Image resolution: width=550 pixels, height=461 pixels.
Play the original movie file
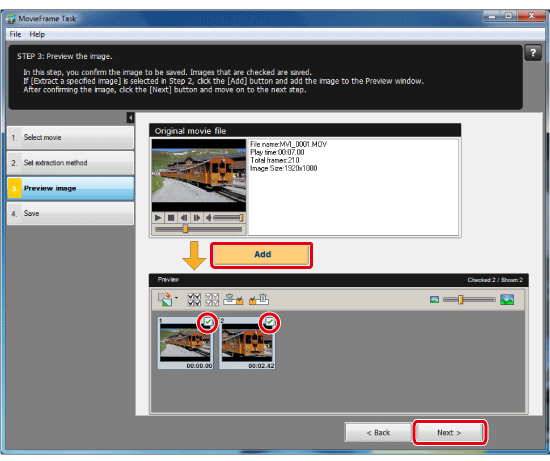(158, 218)
